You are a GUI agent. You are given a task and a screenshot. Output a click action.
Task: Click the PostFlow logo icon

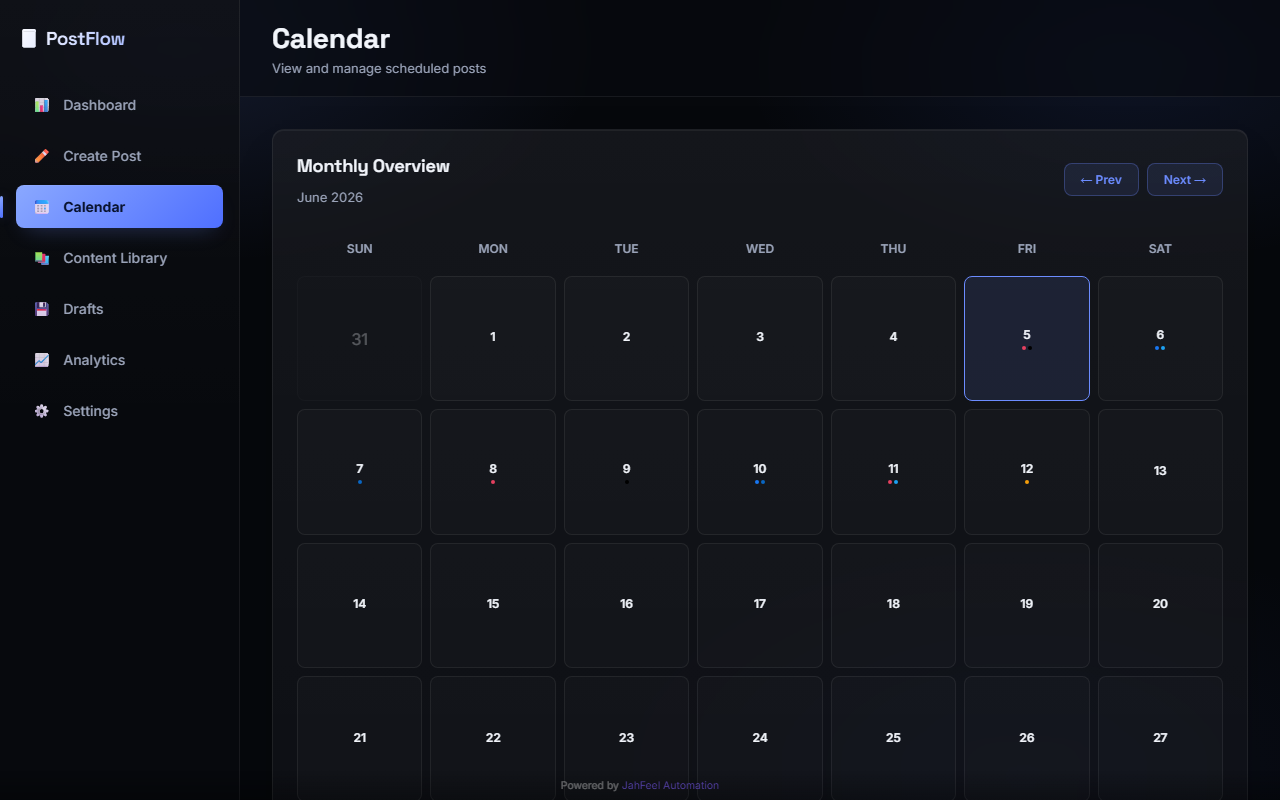(x=28, y=39)
